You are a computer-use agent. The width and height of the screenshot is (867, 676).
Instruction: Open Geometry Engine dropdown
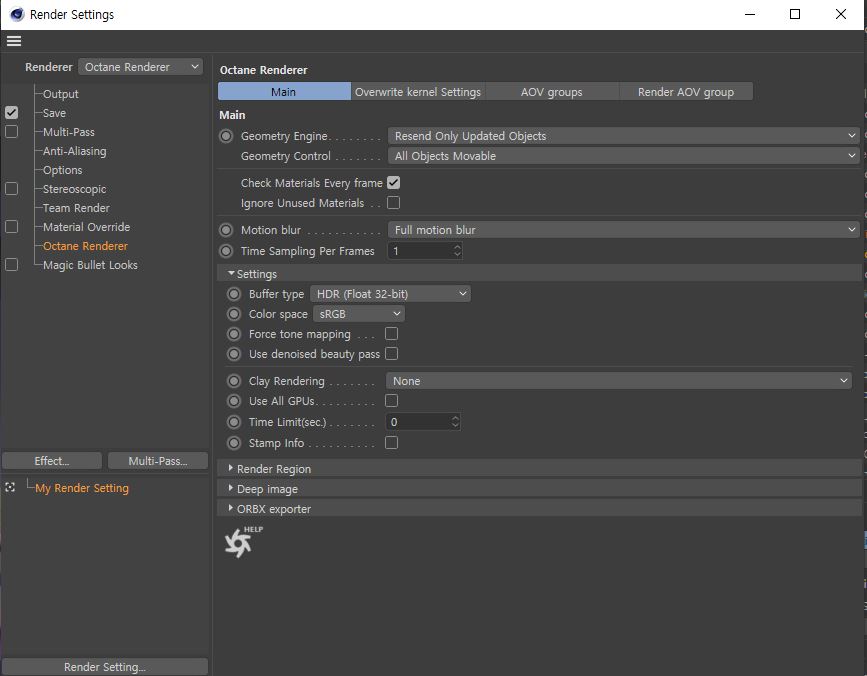[624, 136]
